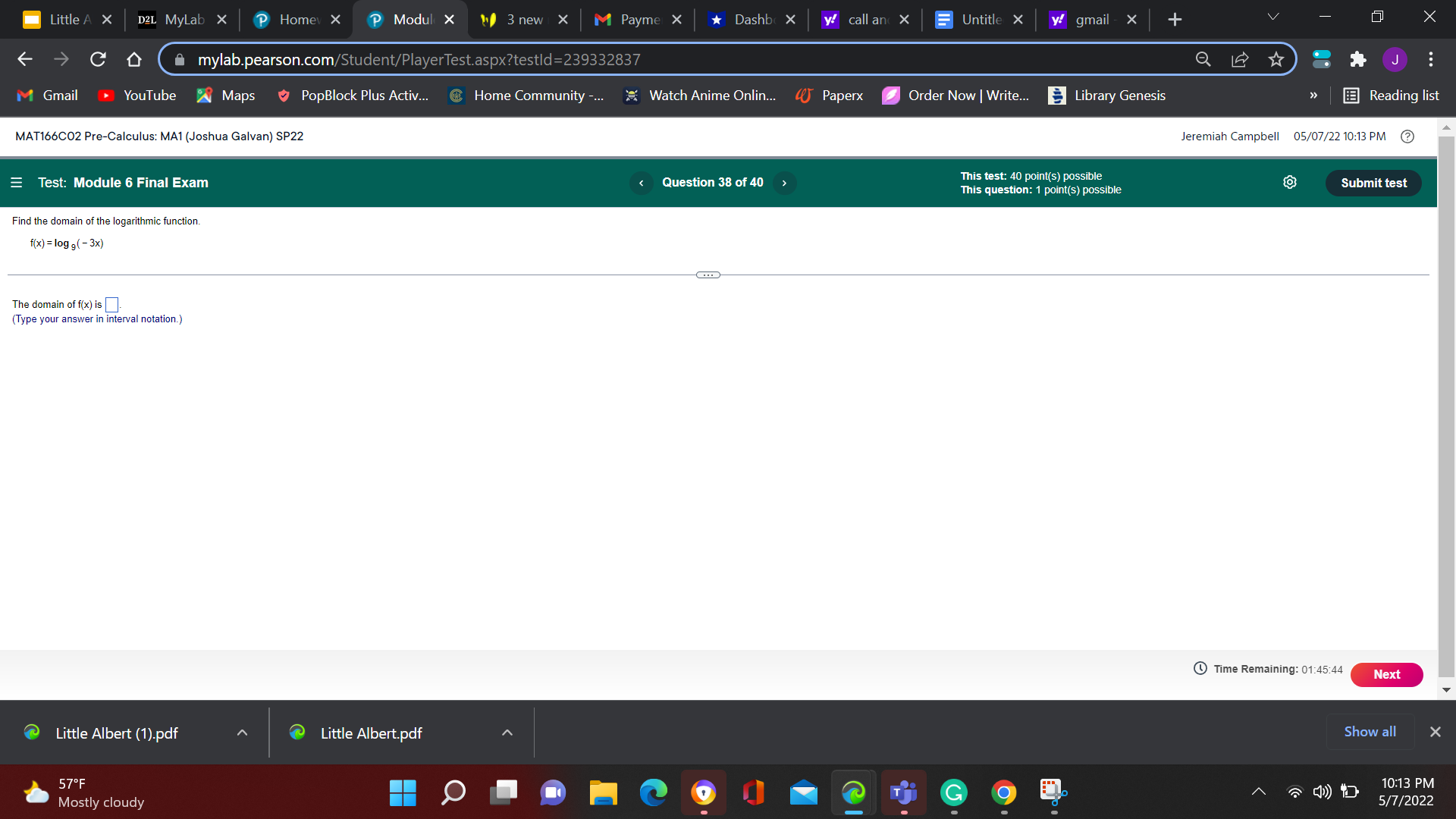Click the domain answer input box
This screenshot has width=1456, height=819.
pos(111,305)
